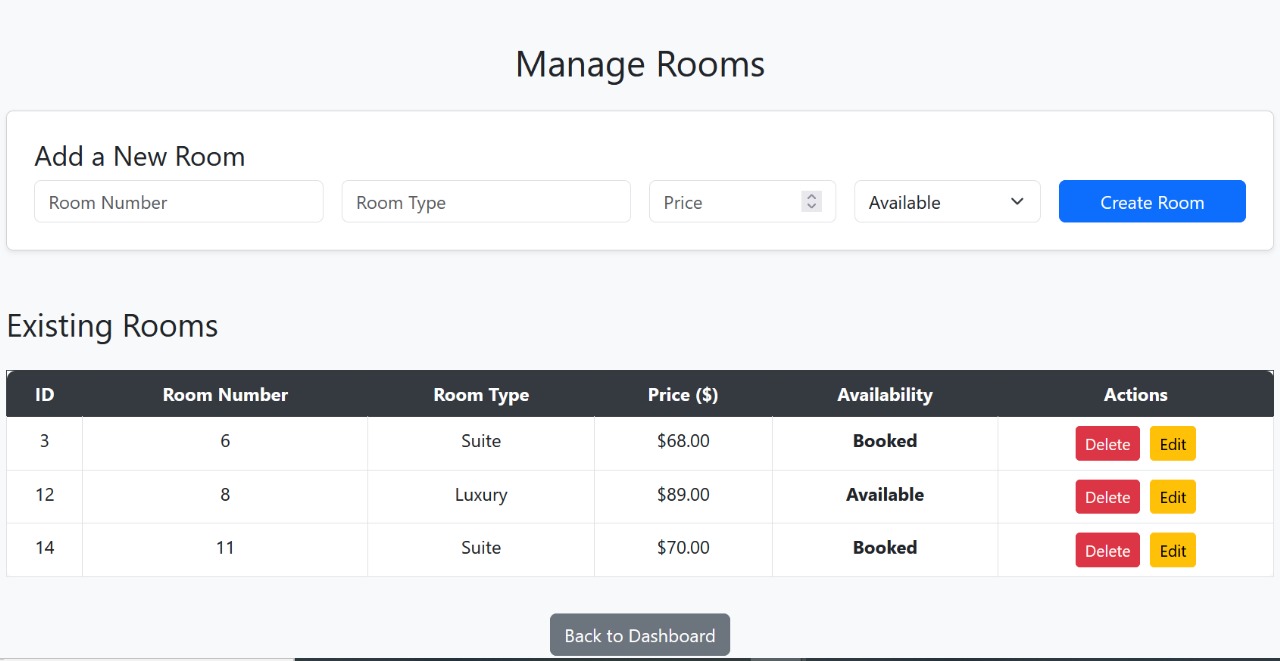Click the Room Number column header
This screenshot has width=1280, height=661.
coord(225,394)
